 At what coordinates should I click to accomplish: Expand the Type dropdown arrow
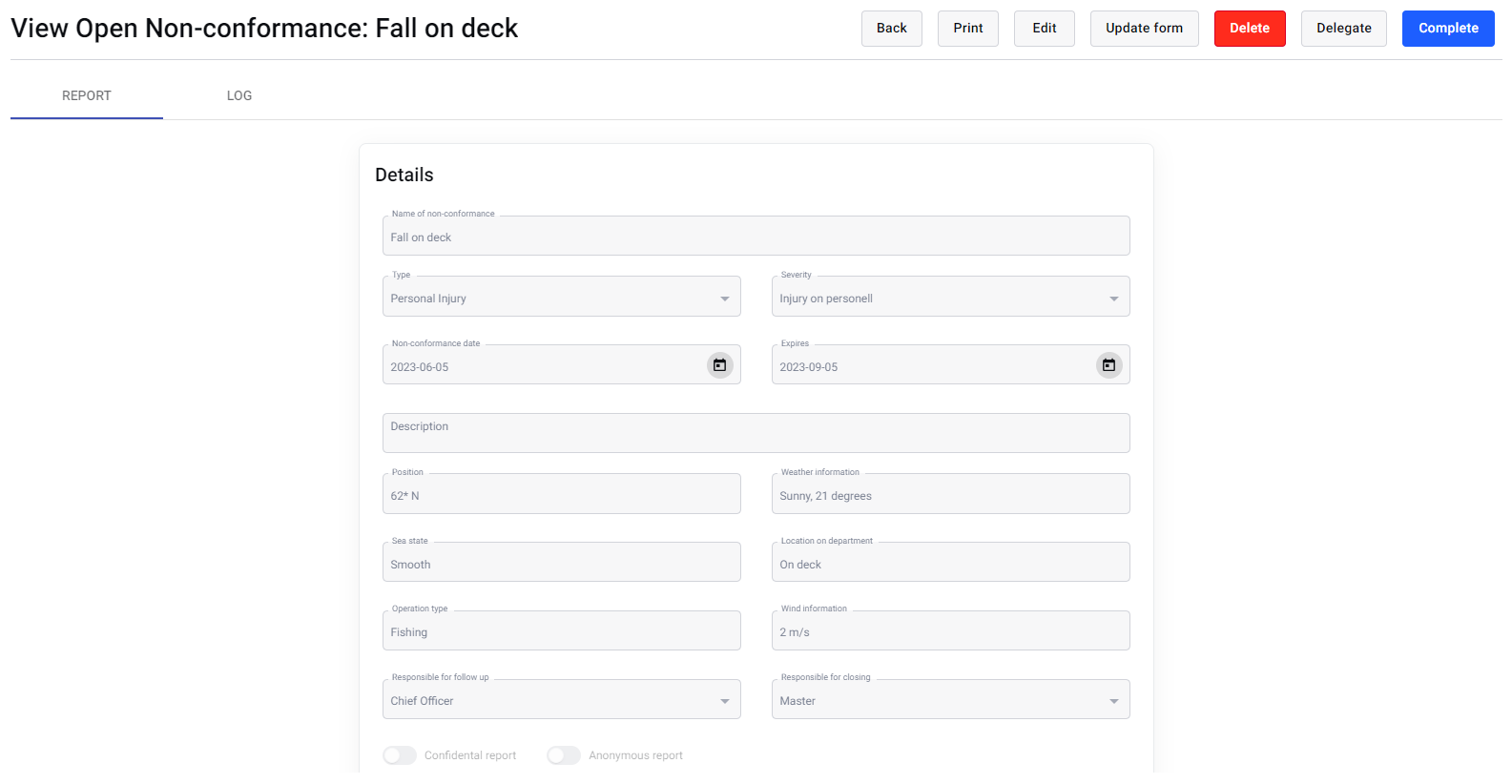coord(725,299)
